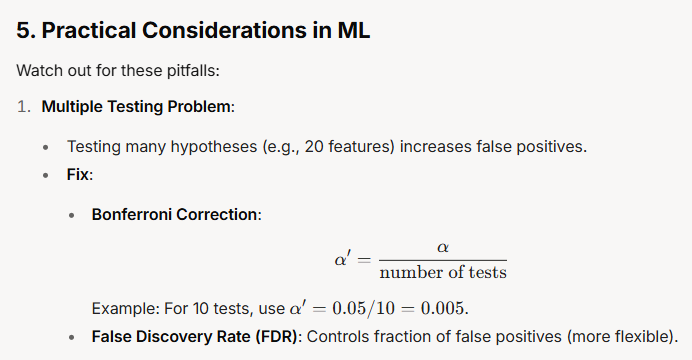Viewport: 692px width, 360px height.
Task: Click the "0.005" result value
Action: [x=442, y=308]
